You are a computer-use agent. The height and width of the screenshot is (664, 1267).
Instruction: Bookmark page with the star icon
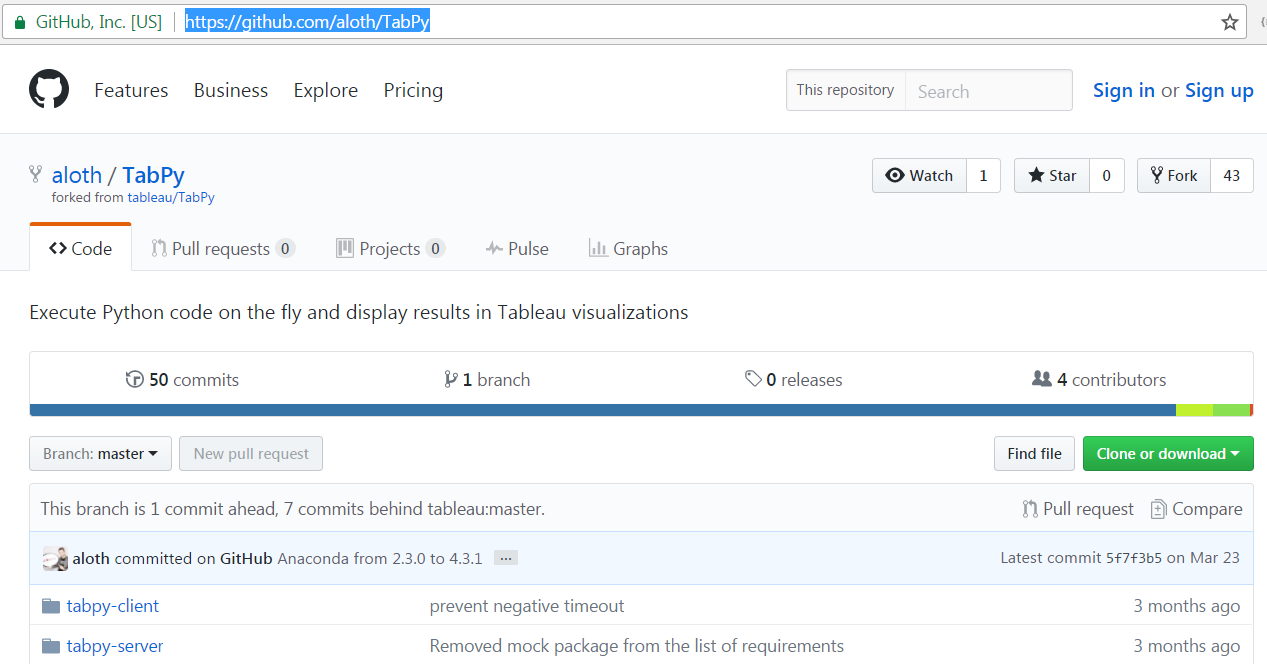point(1230,22)
